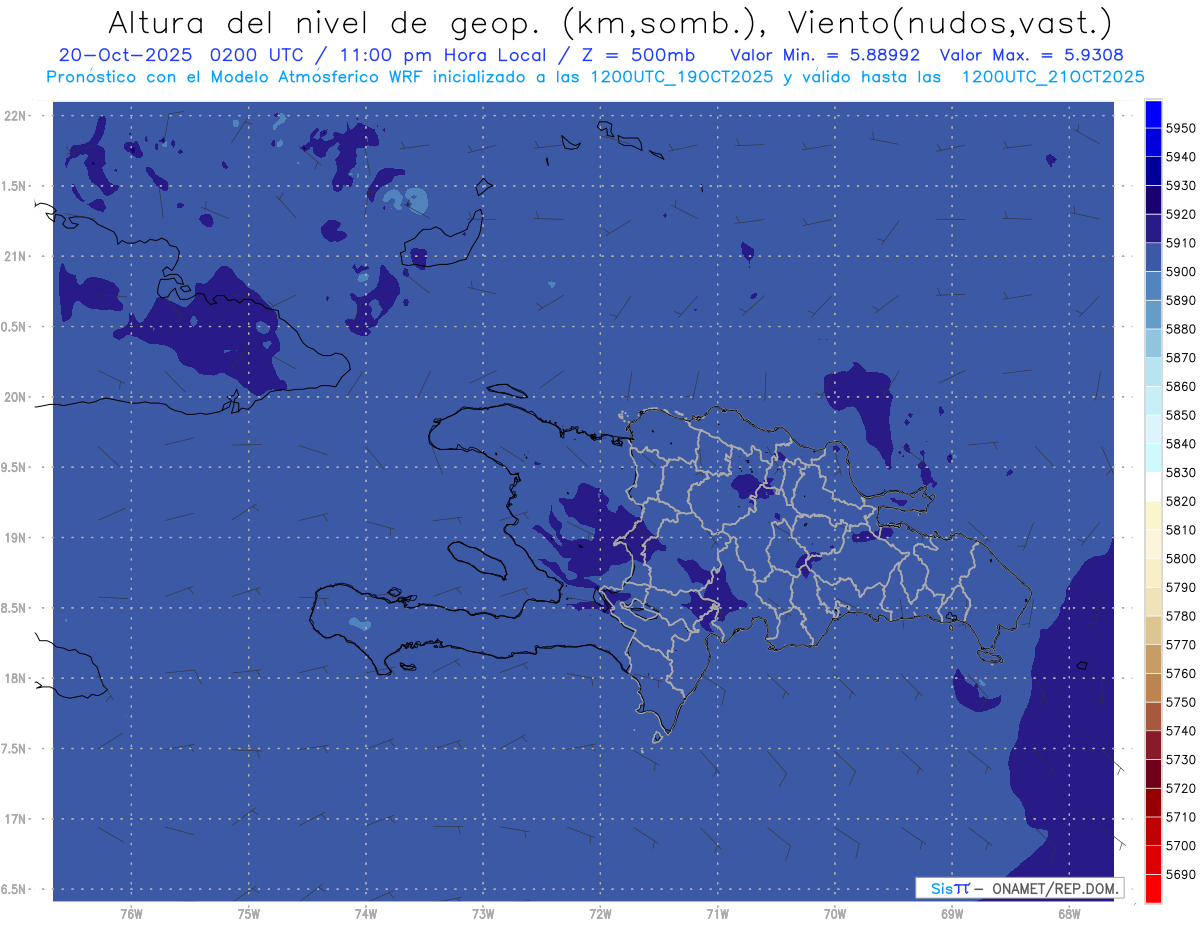Screen dimensions: 1200x927
Task: Click the colorbar swatch between 5810 and 5820
Action: point(1153,515)
